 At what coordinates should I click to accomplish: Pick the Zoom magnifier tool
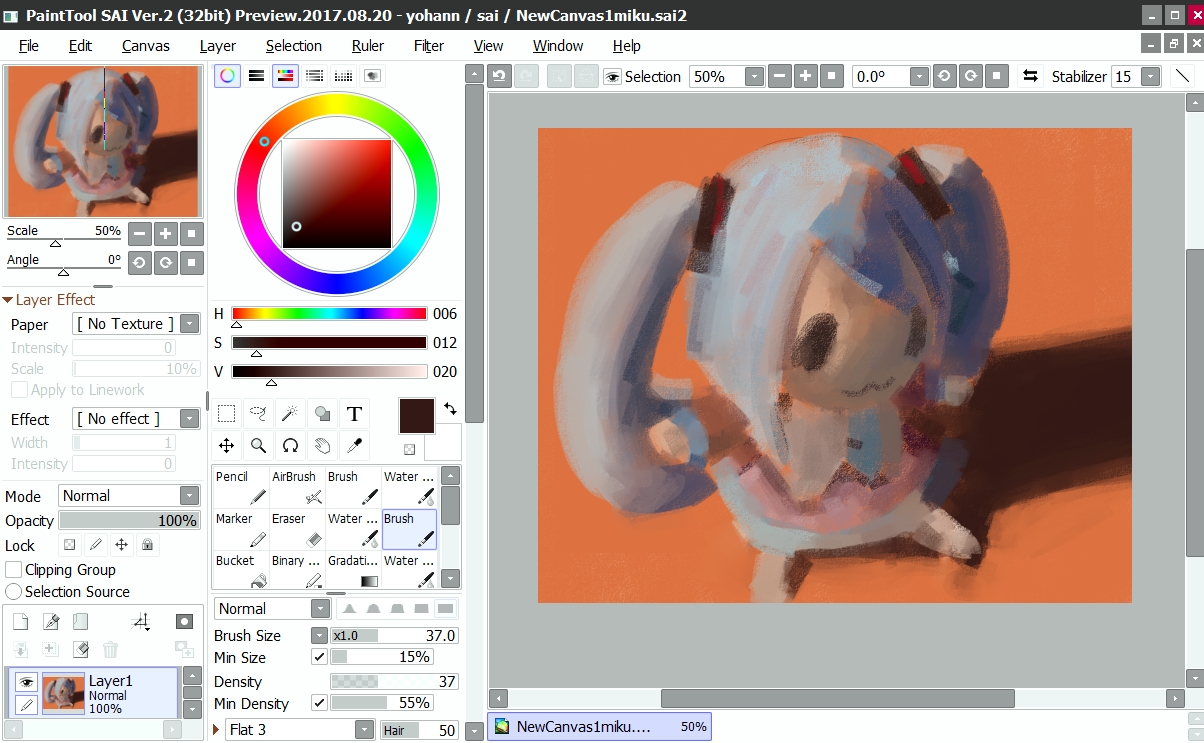(258, 445)
